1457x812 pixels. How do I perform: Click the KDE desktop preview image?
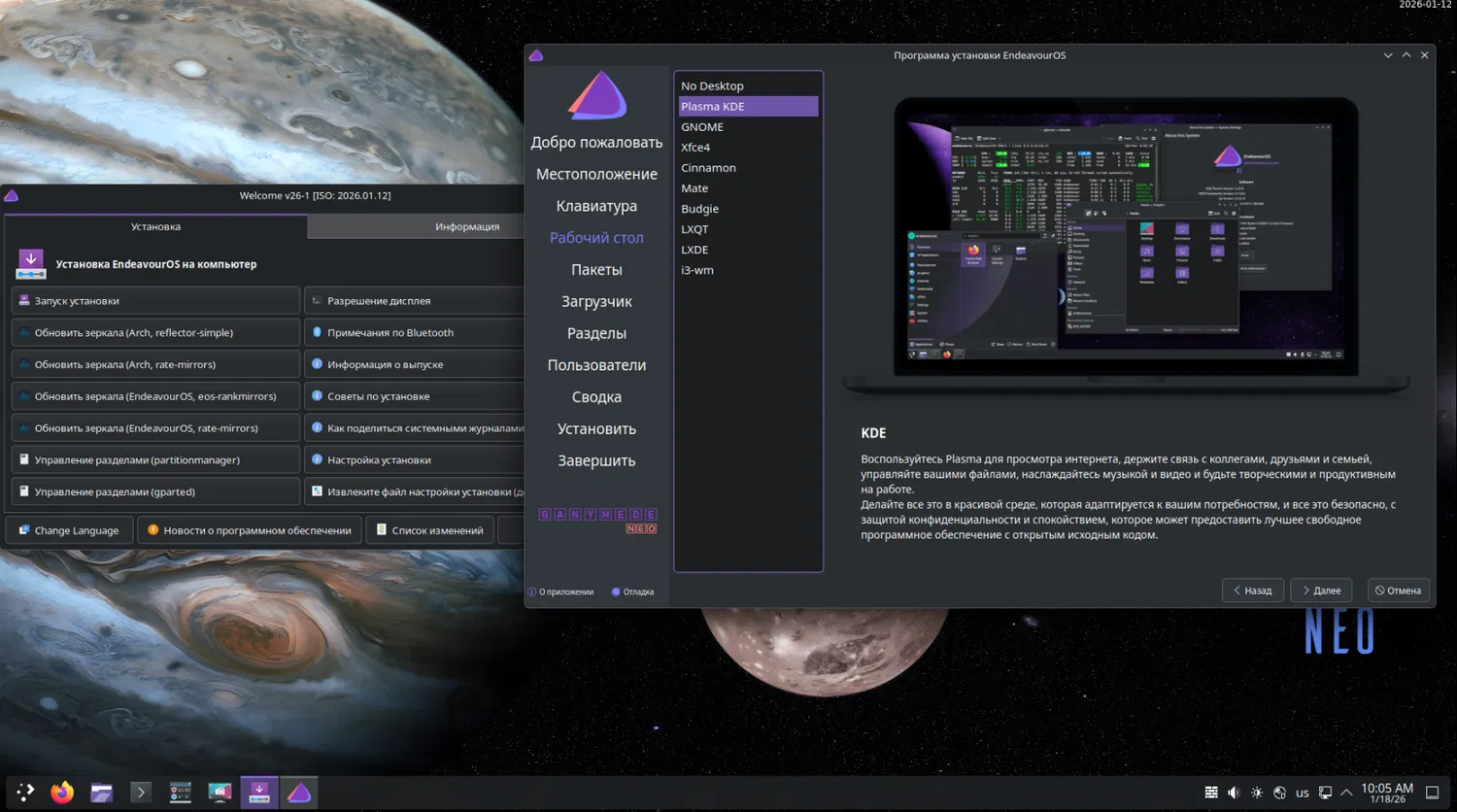pos(1126,245)
